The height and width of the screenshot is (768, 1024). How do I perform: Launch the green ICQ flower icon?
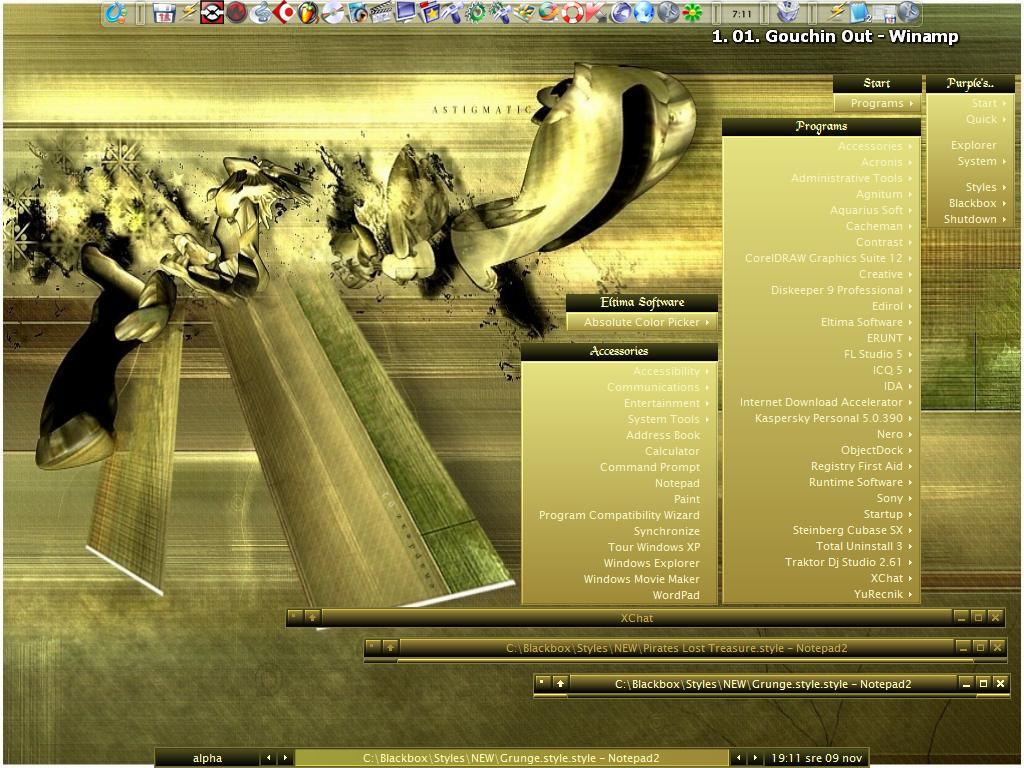coord(692,12)
